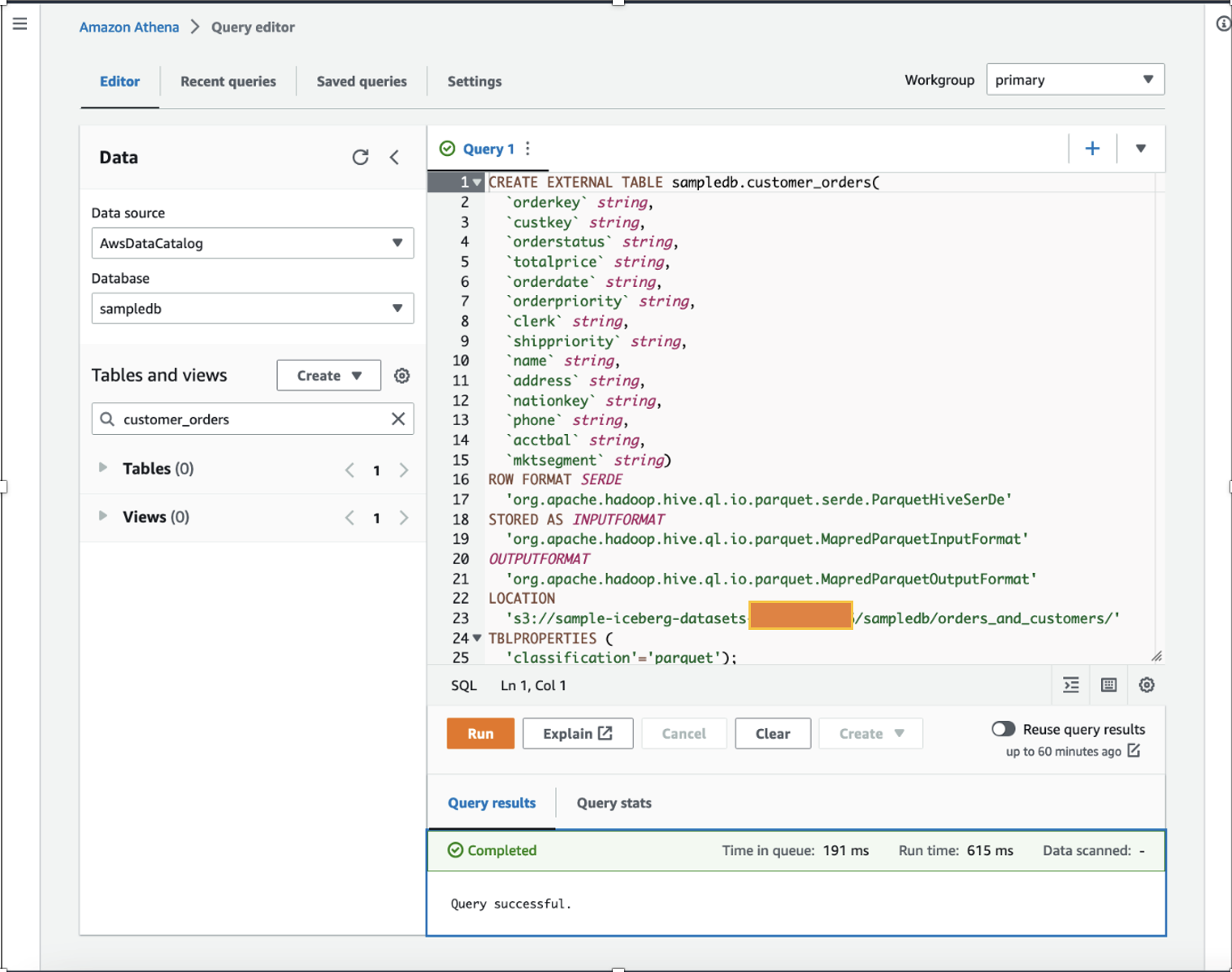Open the Database sampledb dropdown
The image size is (1232, 972).
(253, 308)
